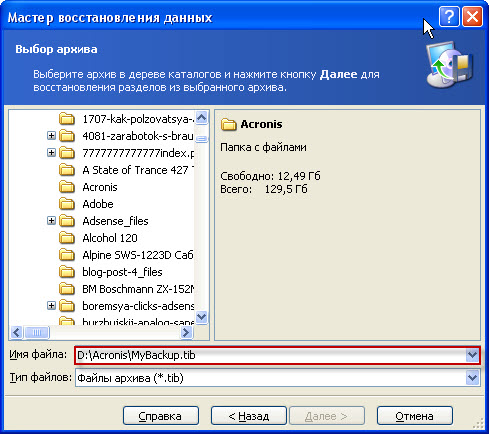Select boremsya-clicks-adsens folder name
The width and height of the screenshot is (489, 434).
pyautogui.click(x=138, y=306)
